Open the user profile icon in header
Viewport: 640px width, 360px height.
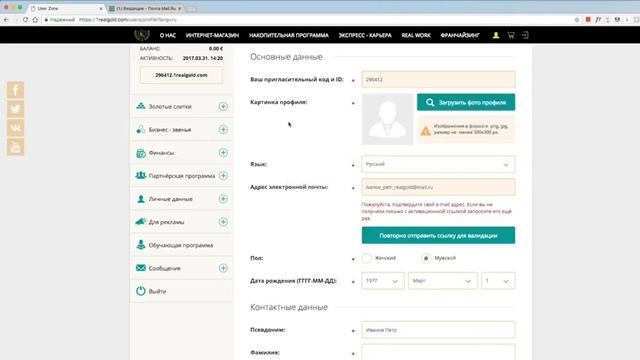[x=496, y=36]
